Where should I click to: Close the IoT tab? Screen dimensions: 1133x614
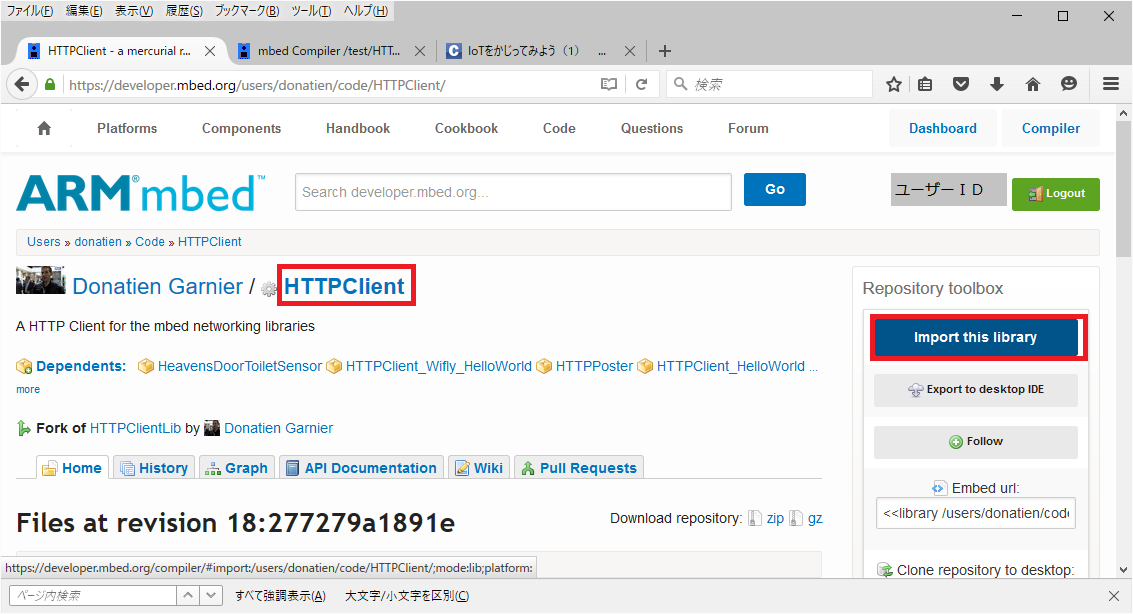(x=630, y=51)
